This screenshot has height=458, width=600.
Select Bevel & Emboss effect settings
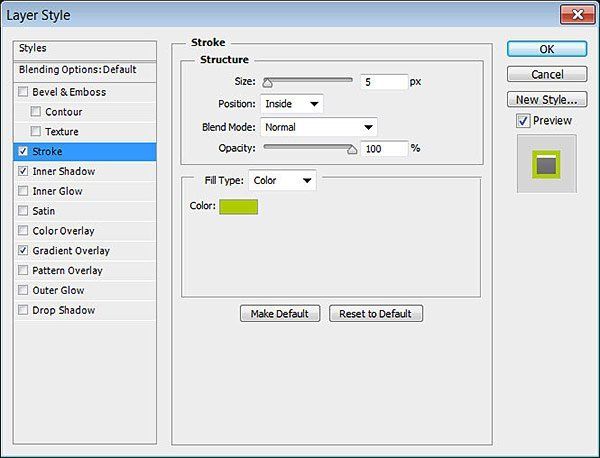[x=69, y=92]
